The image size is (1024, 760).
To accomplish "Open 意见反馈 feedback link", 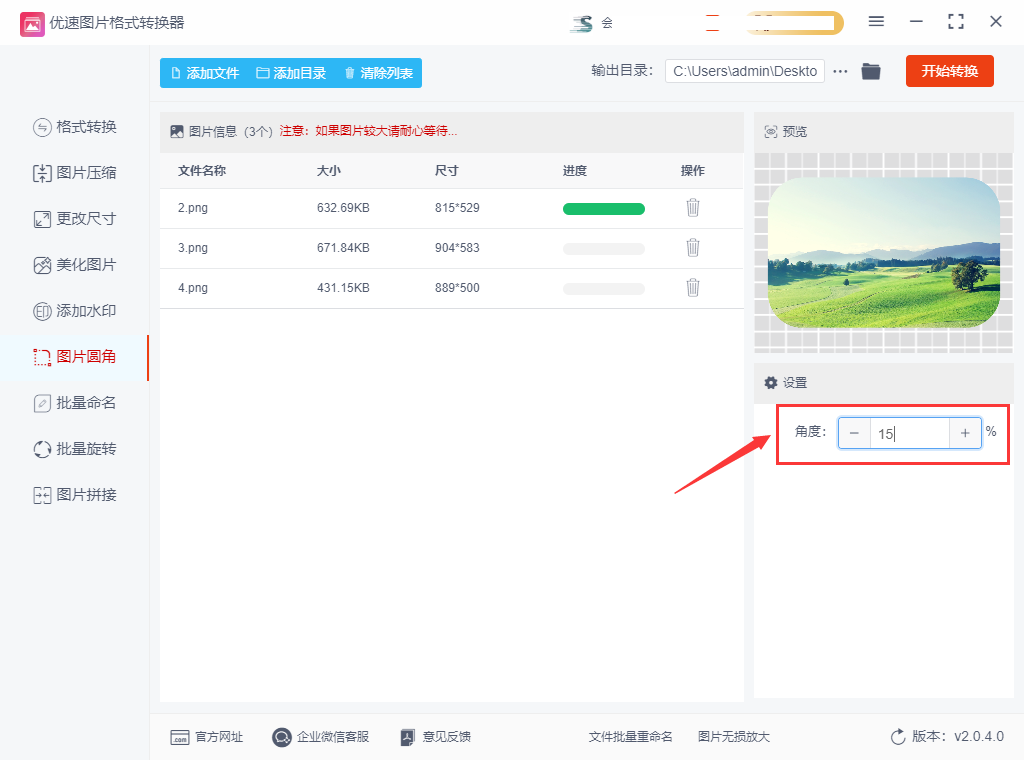I will pos(436,737).
